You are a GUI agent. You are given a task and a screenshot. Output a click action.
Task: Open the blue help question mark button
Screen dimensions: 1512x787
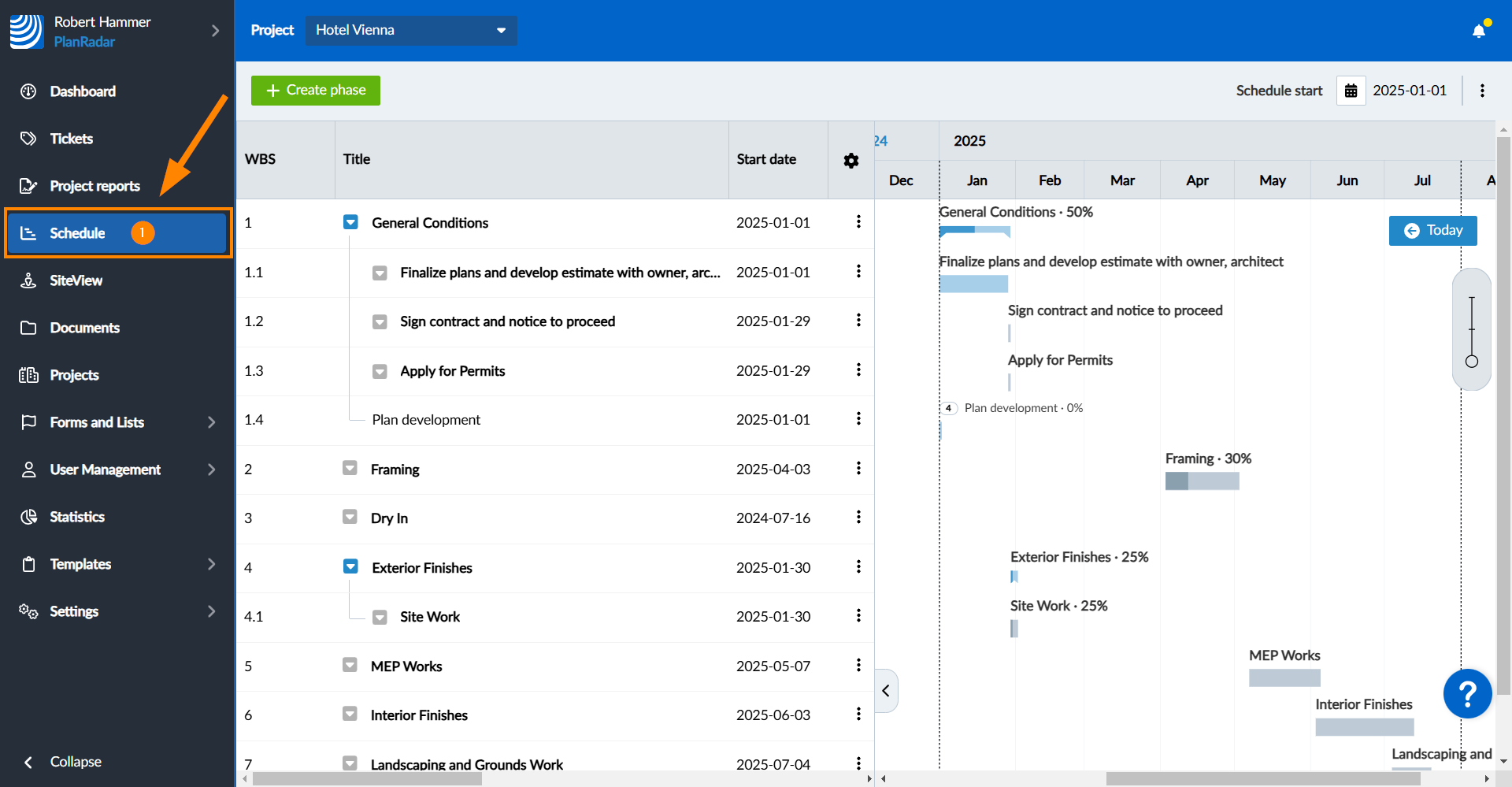(x=1467, y=693)
